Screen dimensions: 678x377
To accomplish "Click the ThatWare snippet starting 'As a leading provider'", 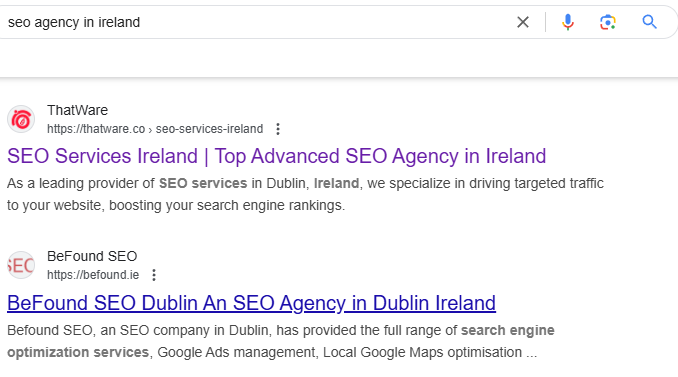I will tap(305, 194).
